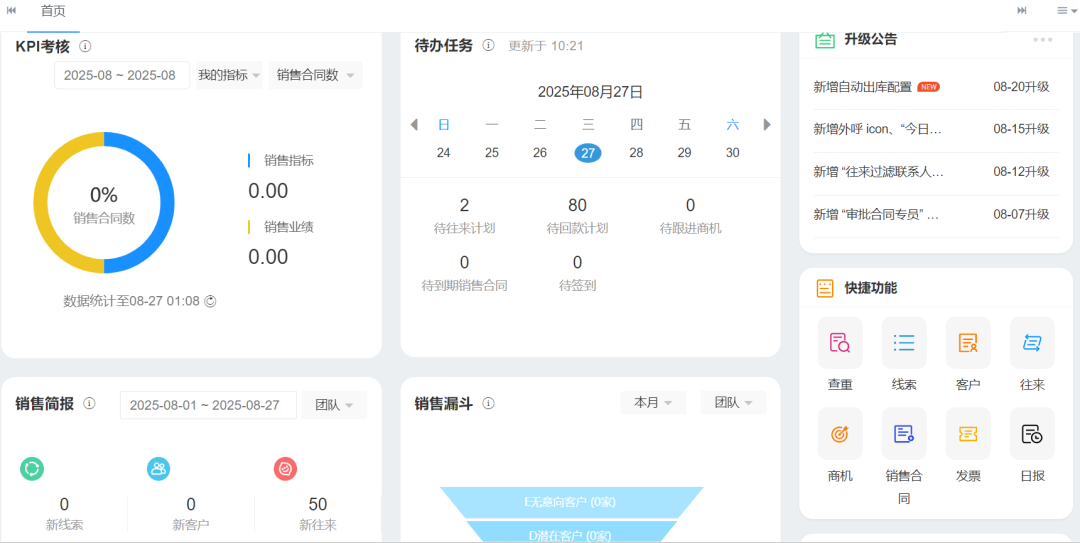Switch to the 首页 tab

(x=53, y=11)
